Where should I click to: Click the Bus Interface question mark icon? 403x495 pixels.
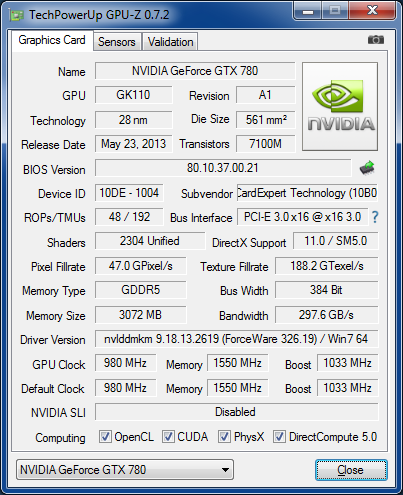pos(375,217)
